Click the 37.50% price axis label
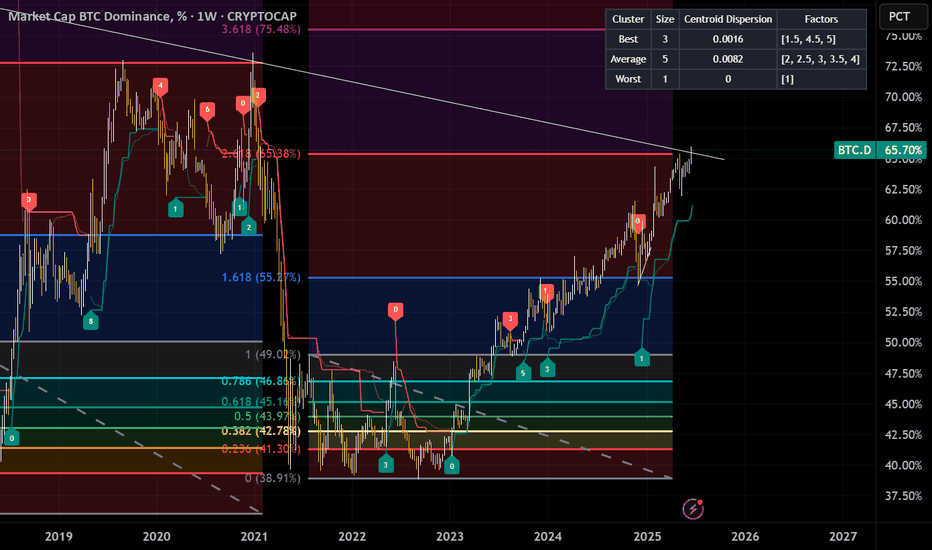932x550 pixels. 903,495
